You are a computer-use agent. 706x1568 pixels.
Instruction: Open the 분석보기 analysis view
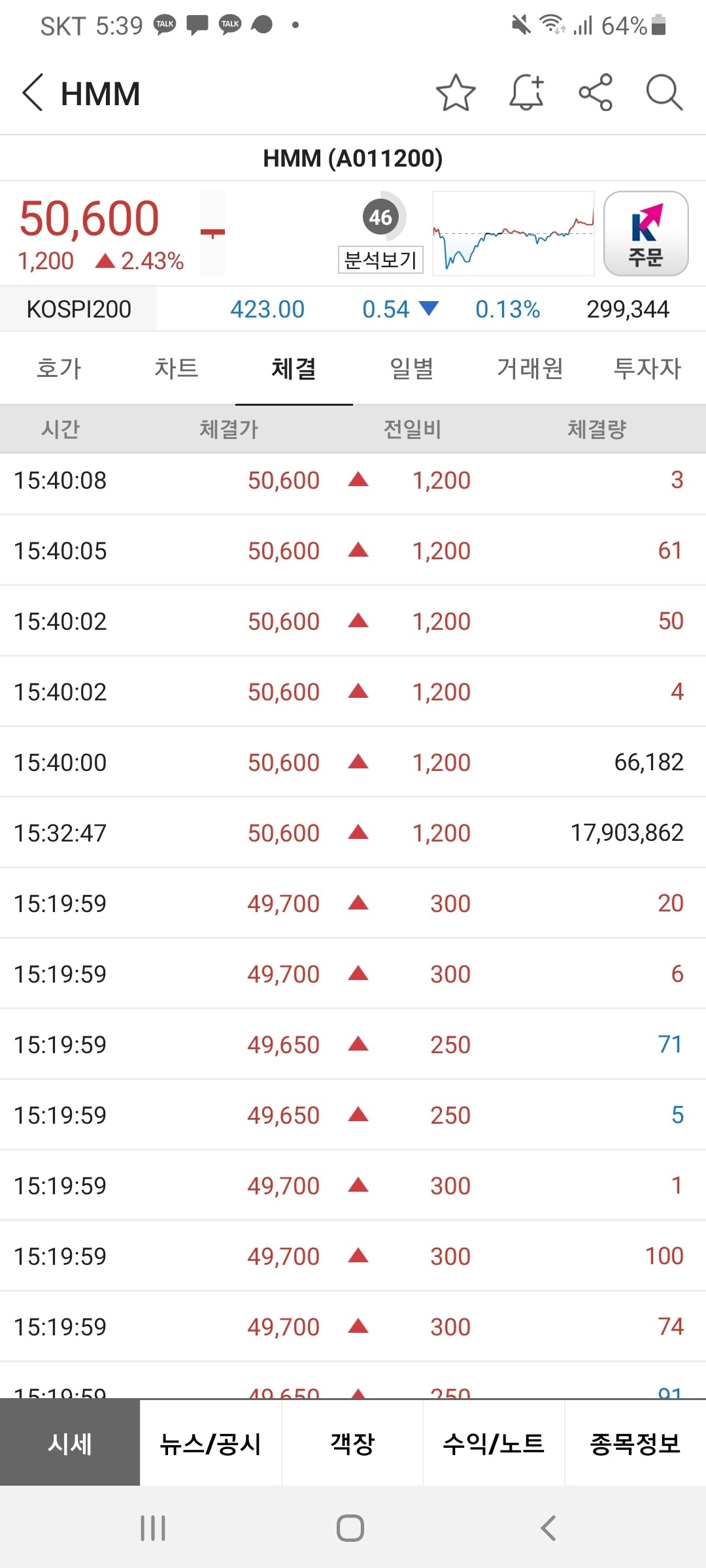click(x=380, y=260)
